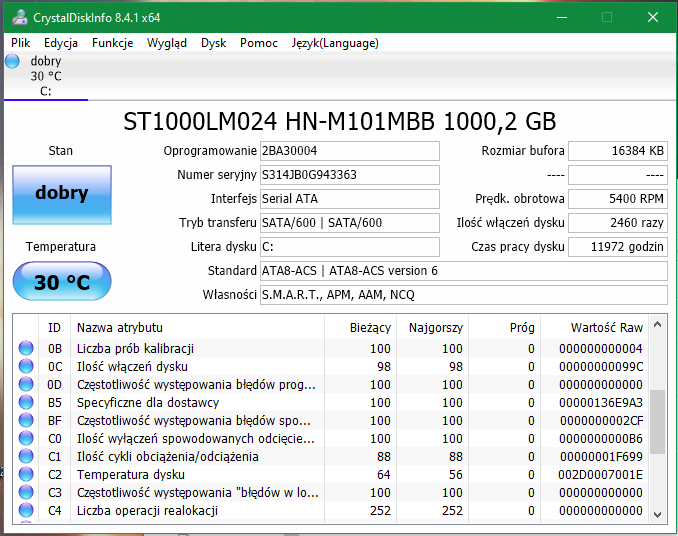678x536 pixels.
Task: Open the Plik menu
Action: pyautogui.click(x=20, y=43)
